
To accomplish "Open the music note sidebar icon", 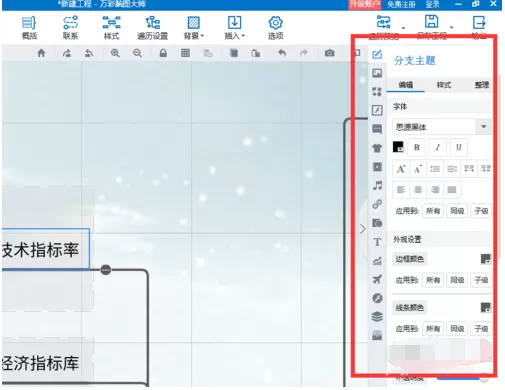I will [377, 185].
